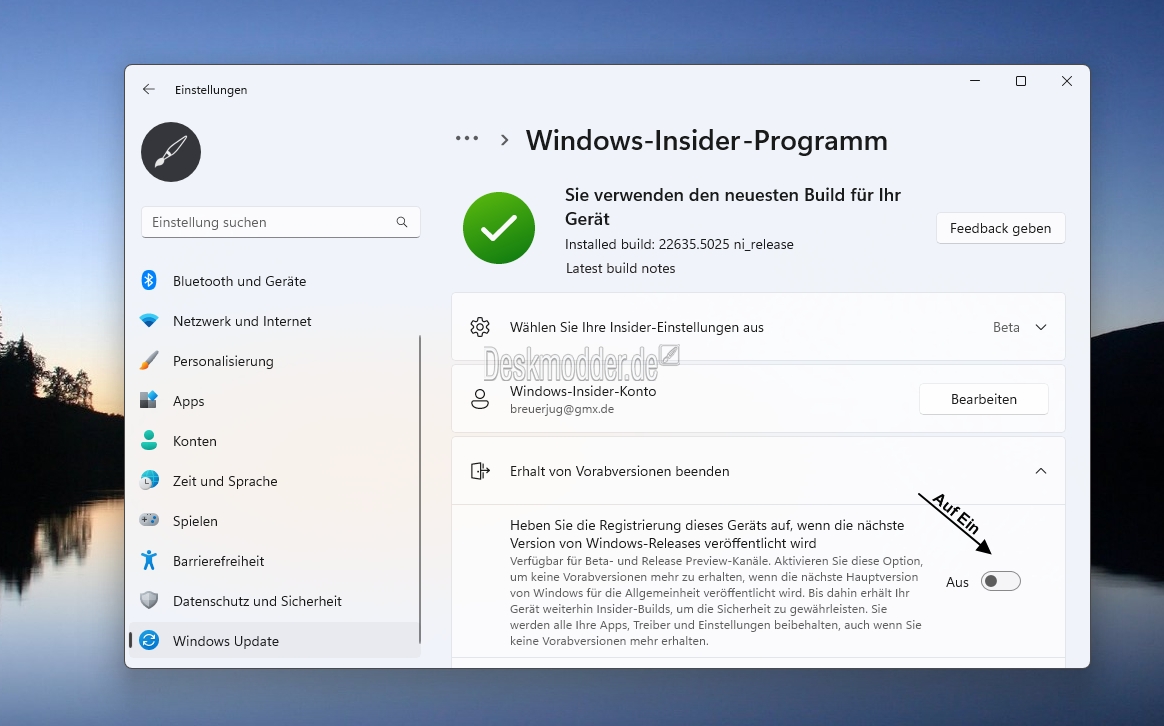Click the Windows Update sync icon

pyautogui.click(x=149, y=641)
